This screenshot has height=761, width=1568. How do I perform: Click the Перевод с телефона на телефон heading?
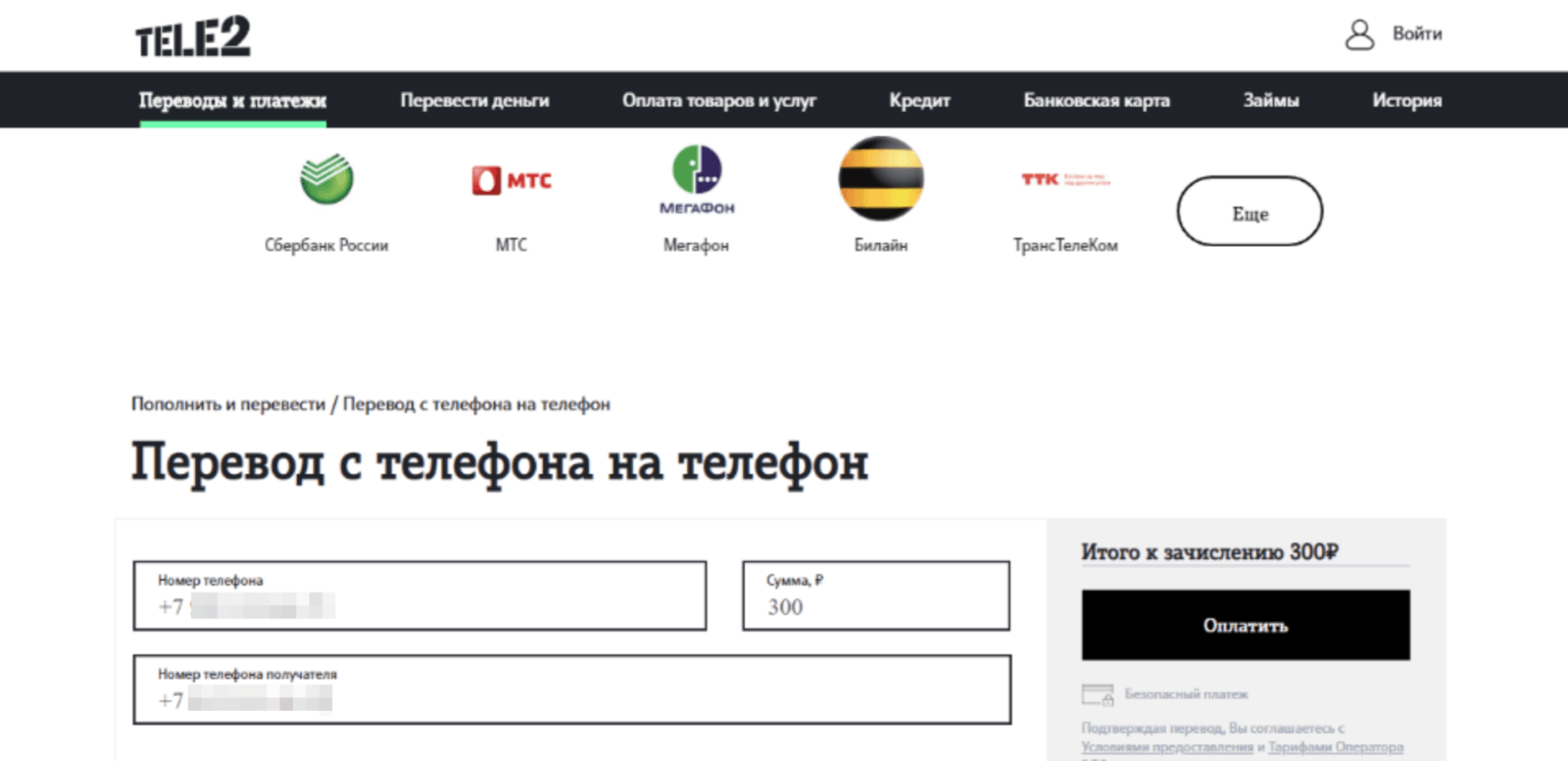[x=500, y=462]
